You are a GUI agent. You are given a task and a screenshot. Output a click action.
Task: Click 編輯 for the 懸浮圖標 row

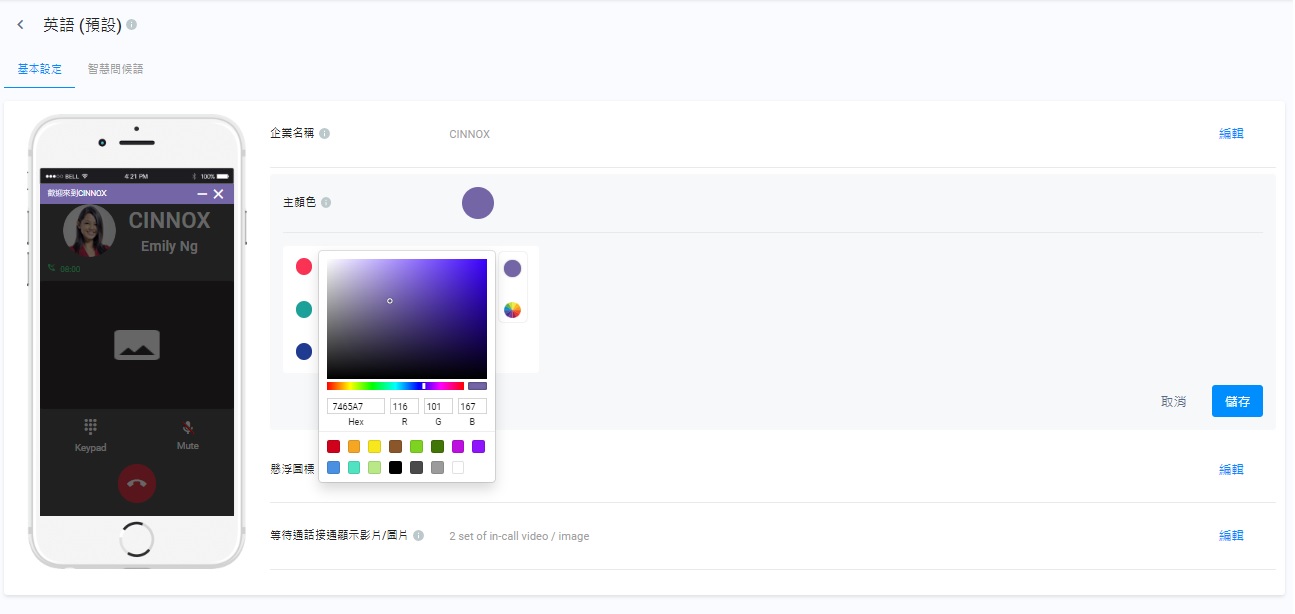[1231, 469]
